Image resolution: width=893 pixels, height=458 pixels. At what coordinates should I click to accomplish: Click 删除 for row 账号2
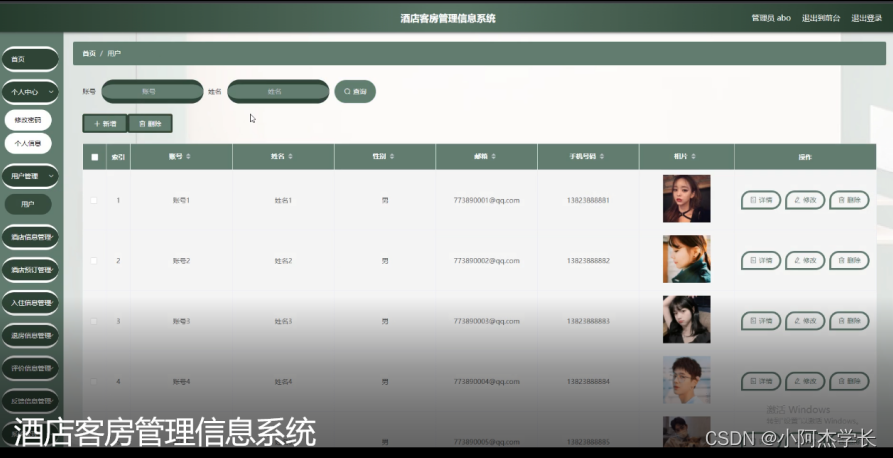coord(849,261)
